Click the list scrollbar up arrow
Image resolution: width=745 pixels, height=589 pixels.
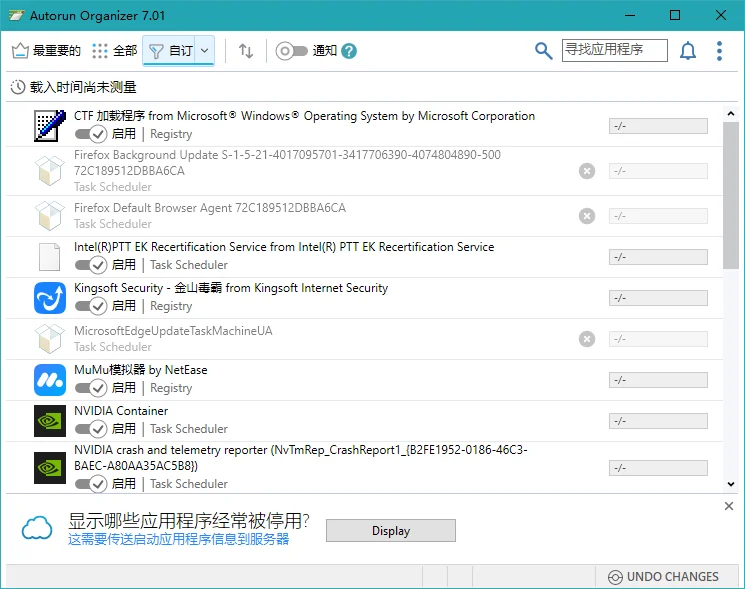point(731,114)
